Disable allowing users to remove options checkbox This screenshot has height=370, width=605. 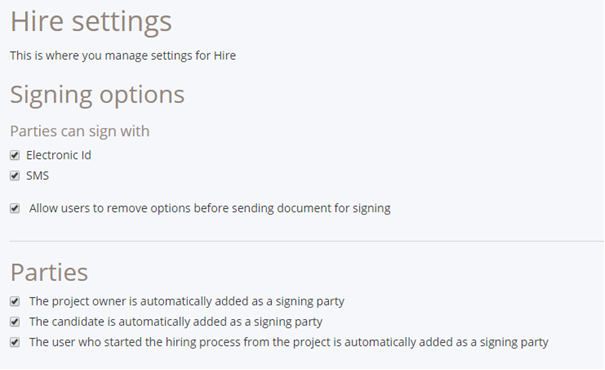[x=15, y=208]
